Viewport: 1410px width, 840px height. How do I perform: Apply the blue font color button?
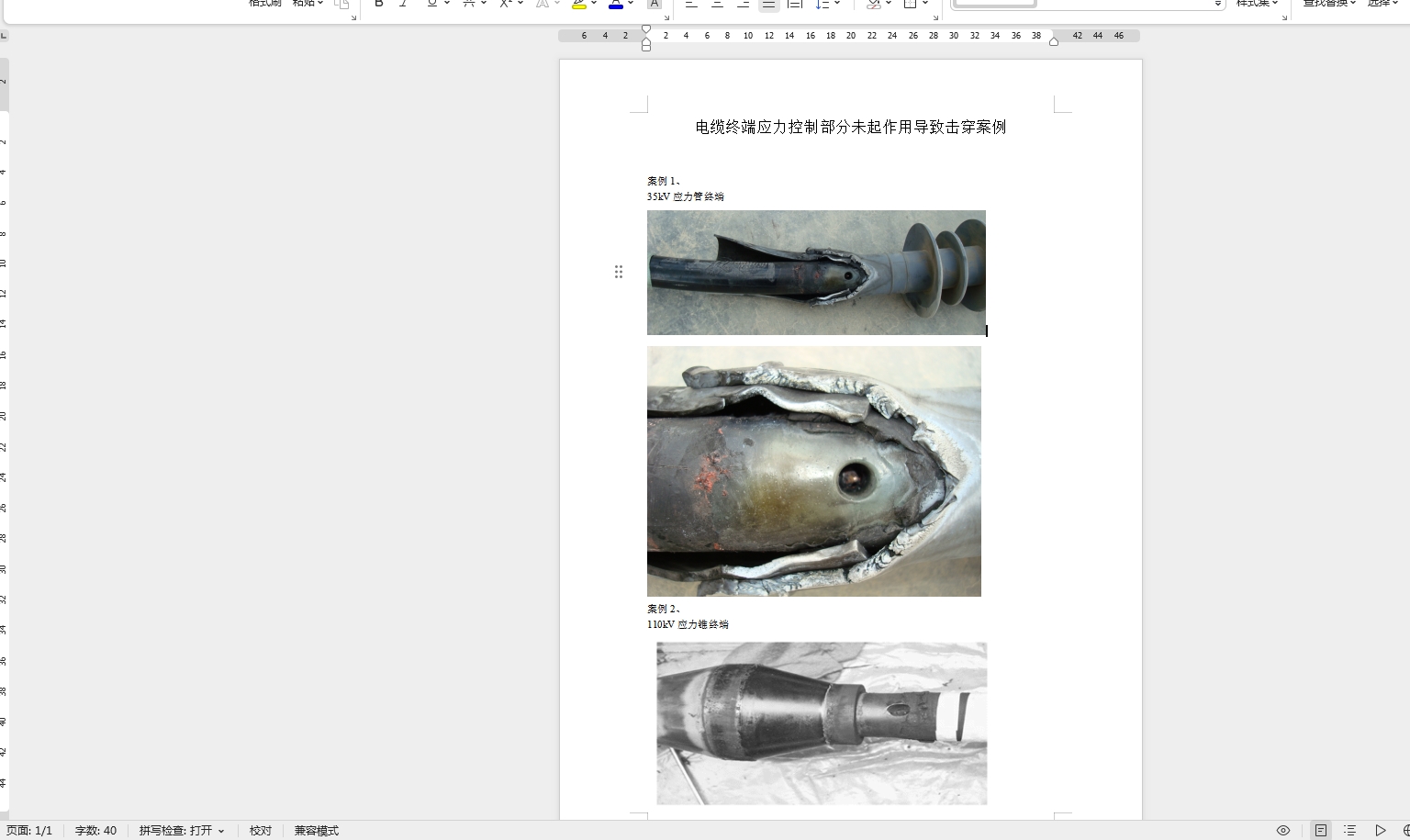616,5
